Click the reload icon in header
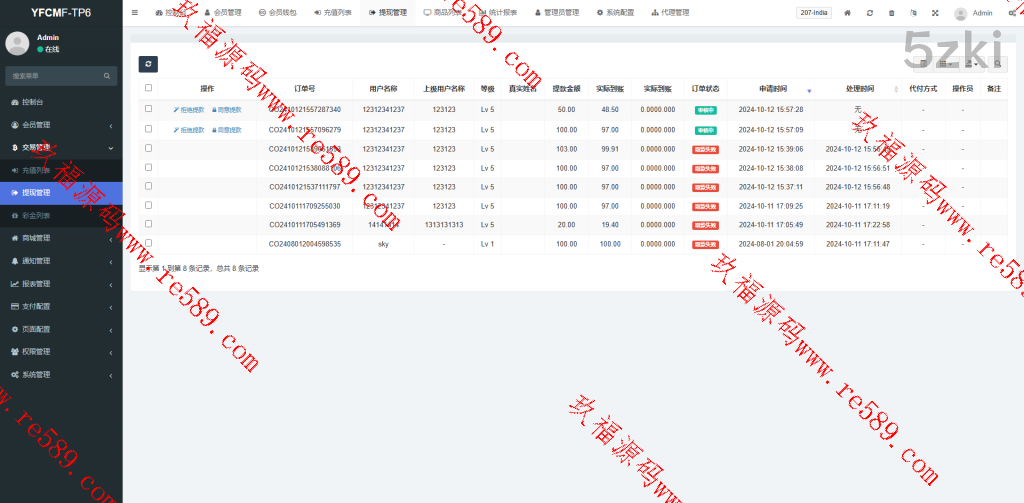 pos(869,13)
